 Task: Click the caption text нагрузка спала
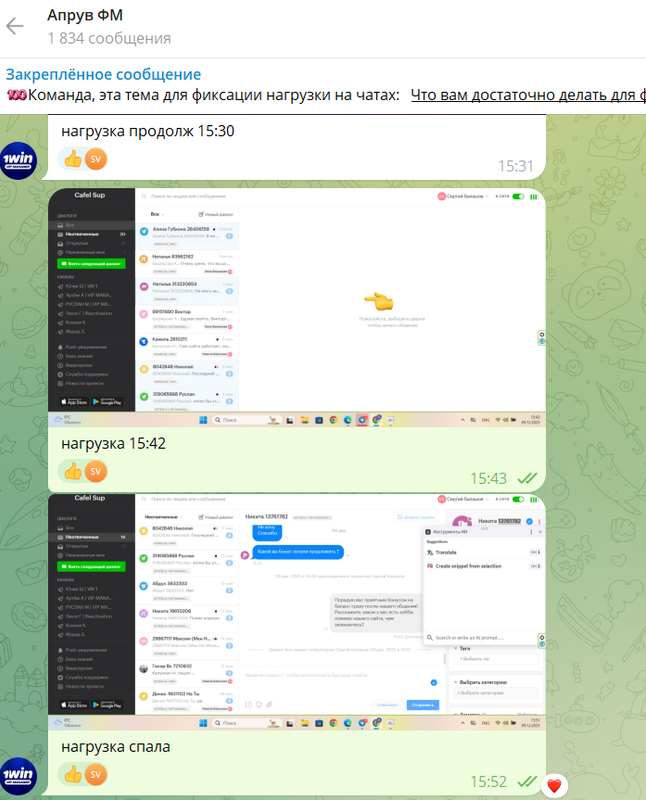(115, 746)
